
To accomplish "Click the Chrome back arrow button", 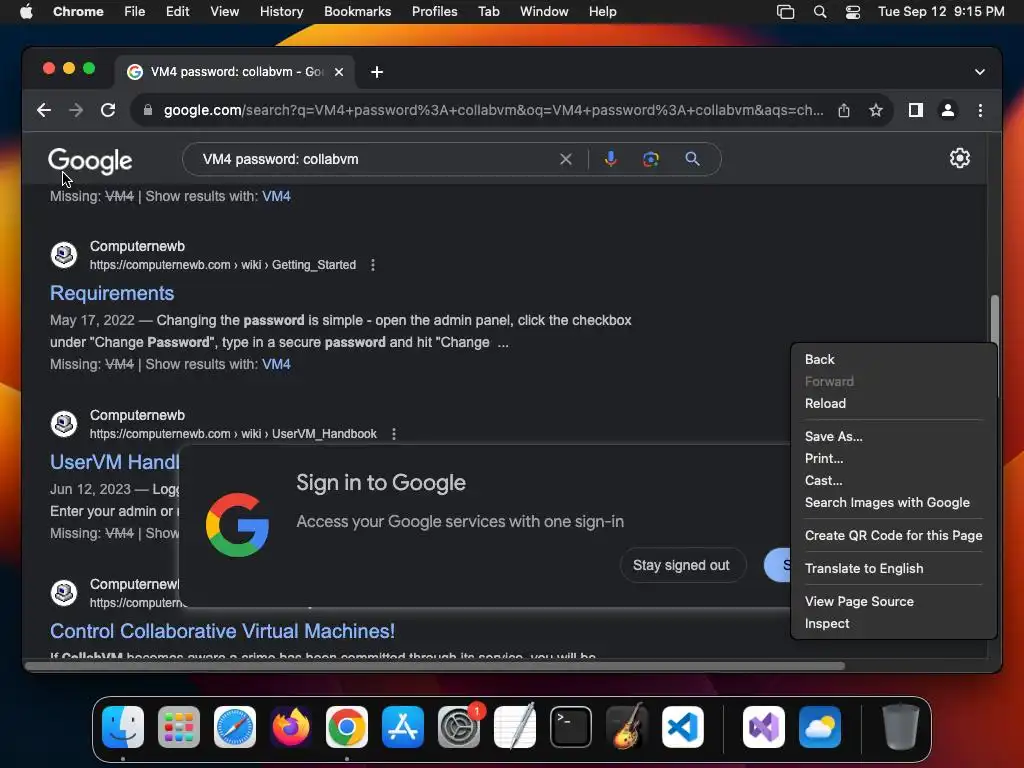I will (x=44, y=110).
